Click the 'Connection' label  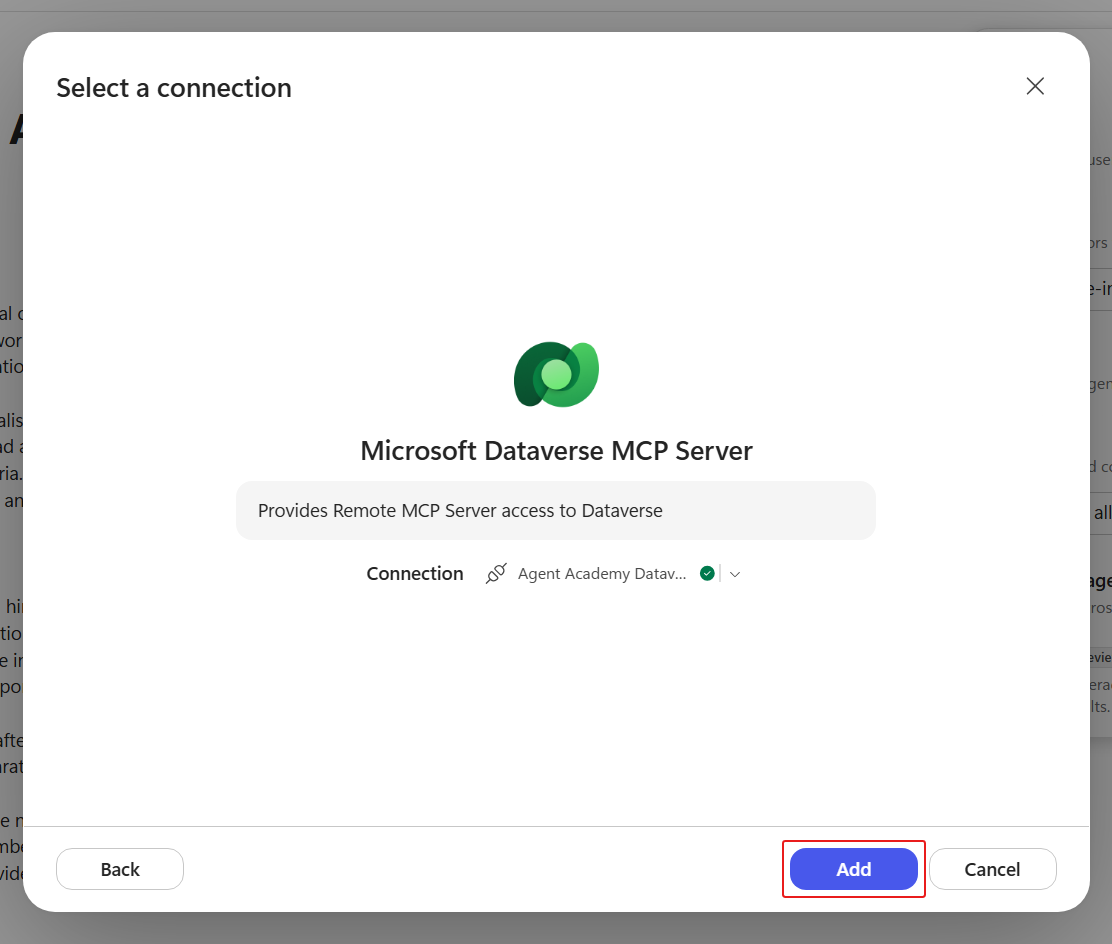point(415,574)
